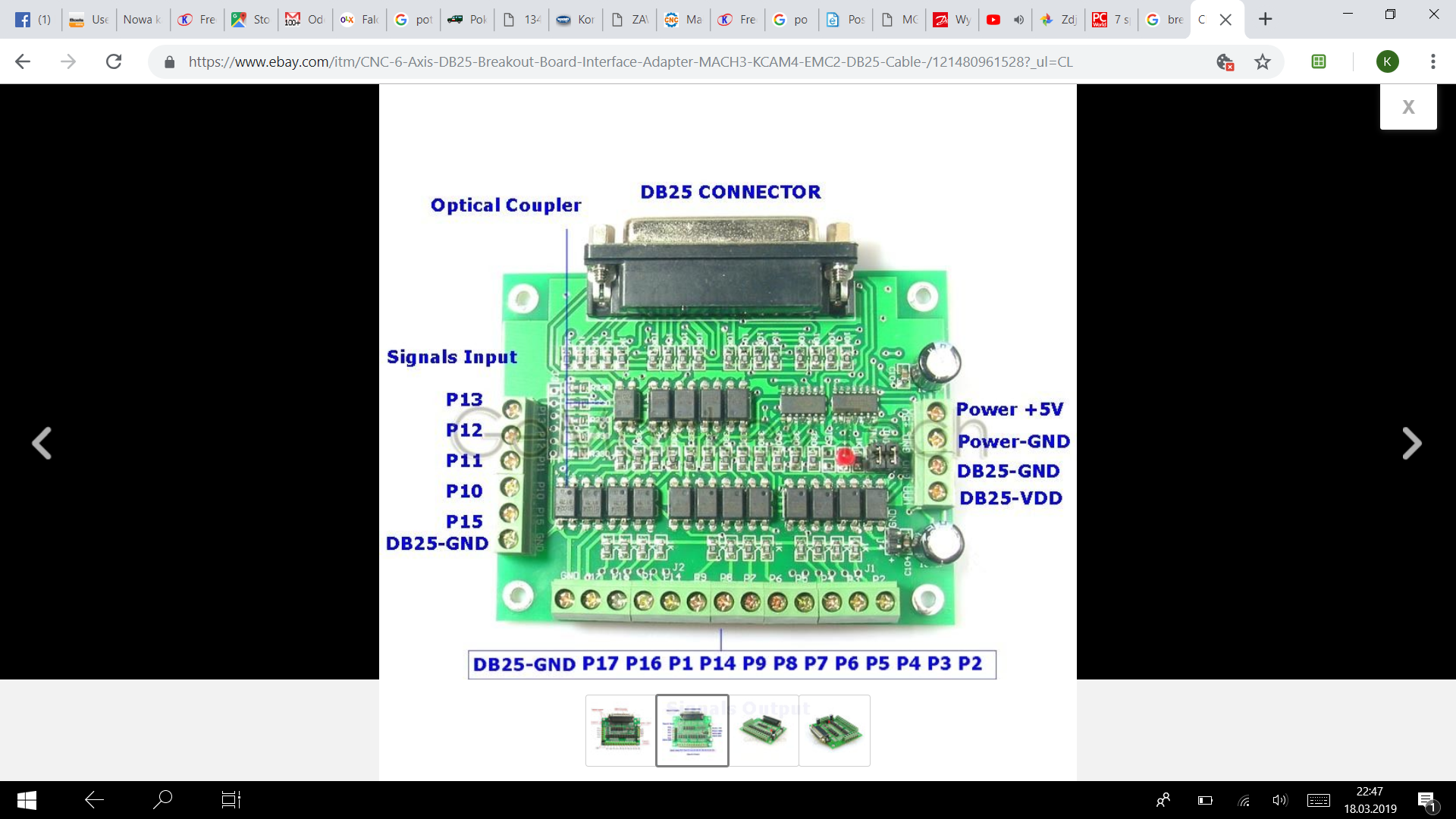
Task: Open a new browser tab
Action: [1265, 20]
